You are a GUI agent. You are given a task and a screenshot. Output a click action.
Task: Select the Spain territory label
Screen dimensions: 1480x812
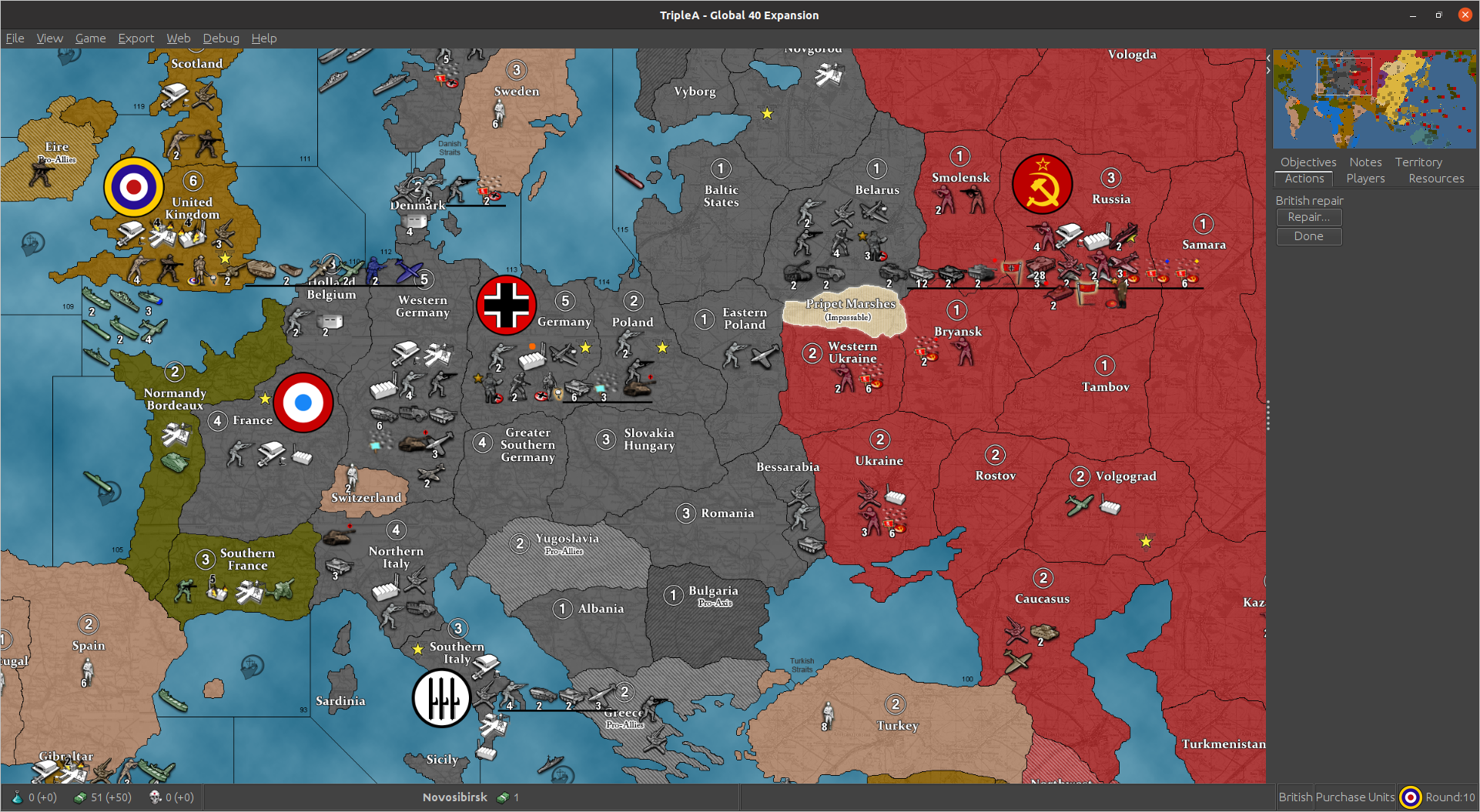click(89, 645)
